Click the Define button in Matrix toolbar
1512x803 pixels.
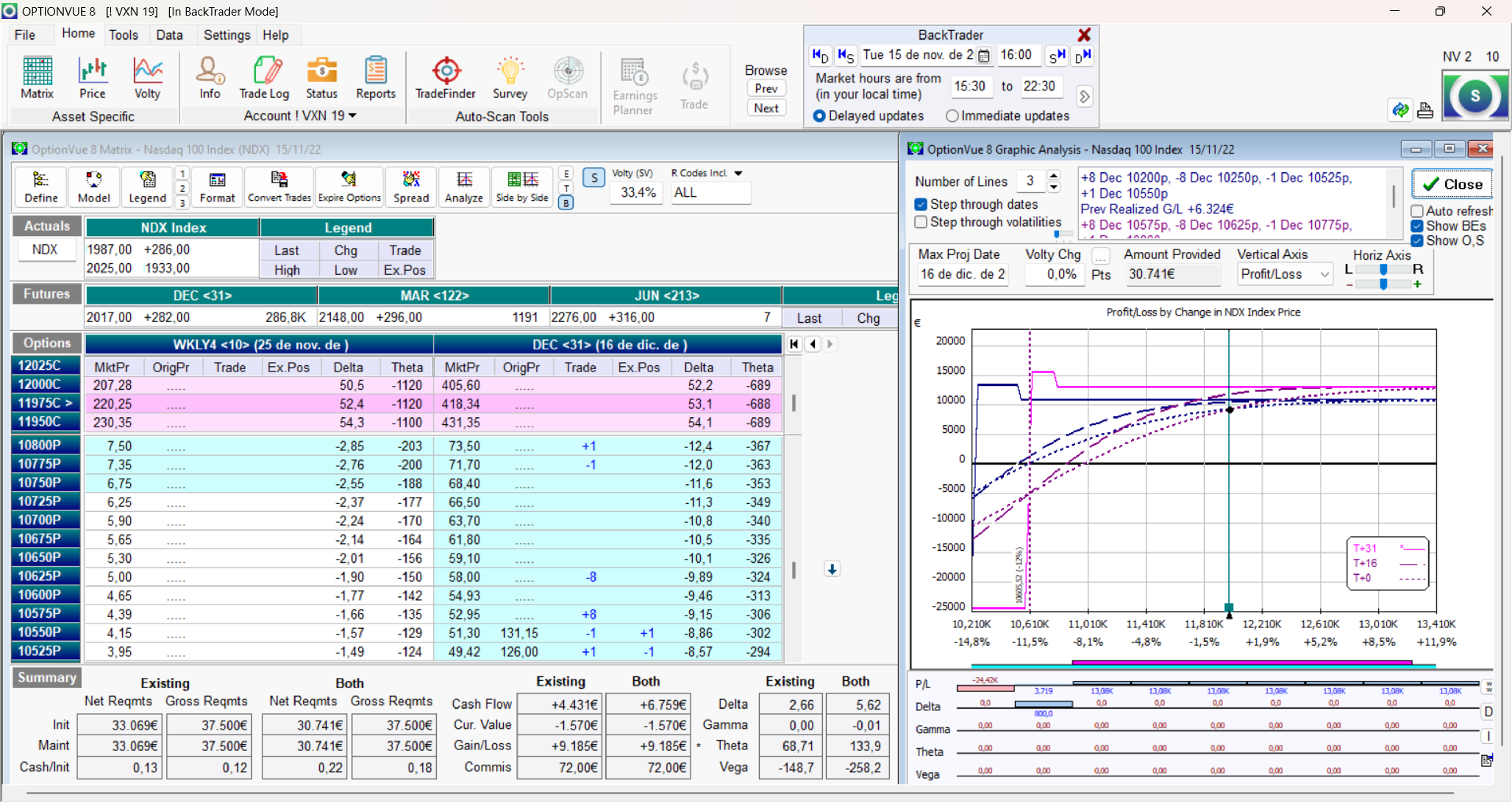[x=41, y=187]
